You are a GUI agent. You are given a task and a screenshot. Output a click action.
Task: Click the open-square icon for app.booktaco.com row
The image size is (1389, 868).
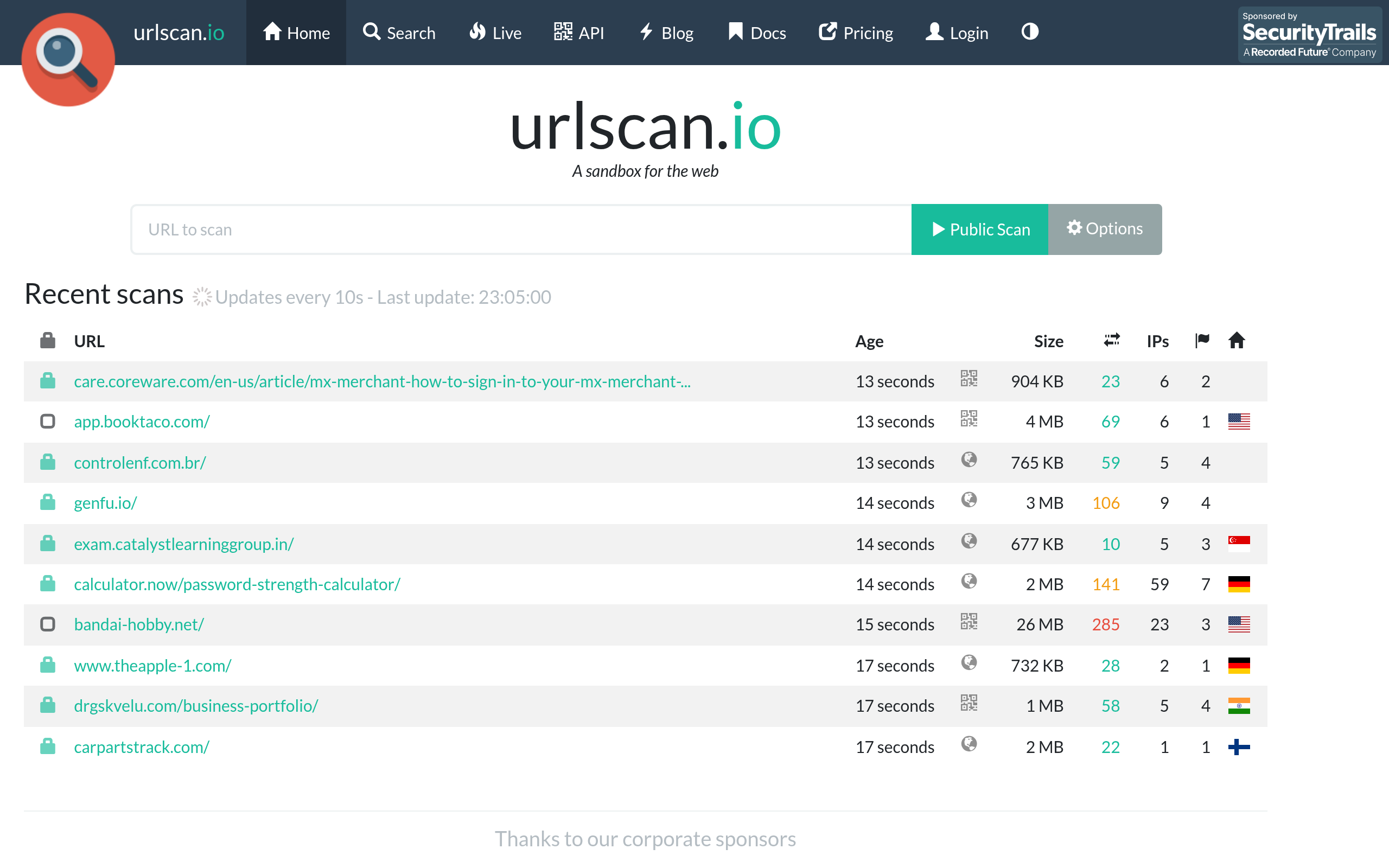pyautogui.click(x=48, y=422)
